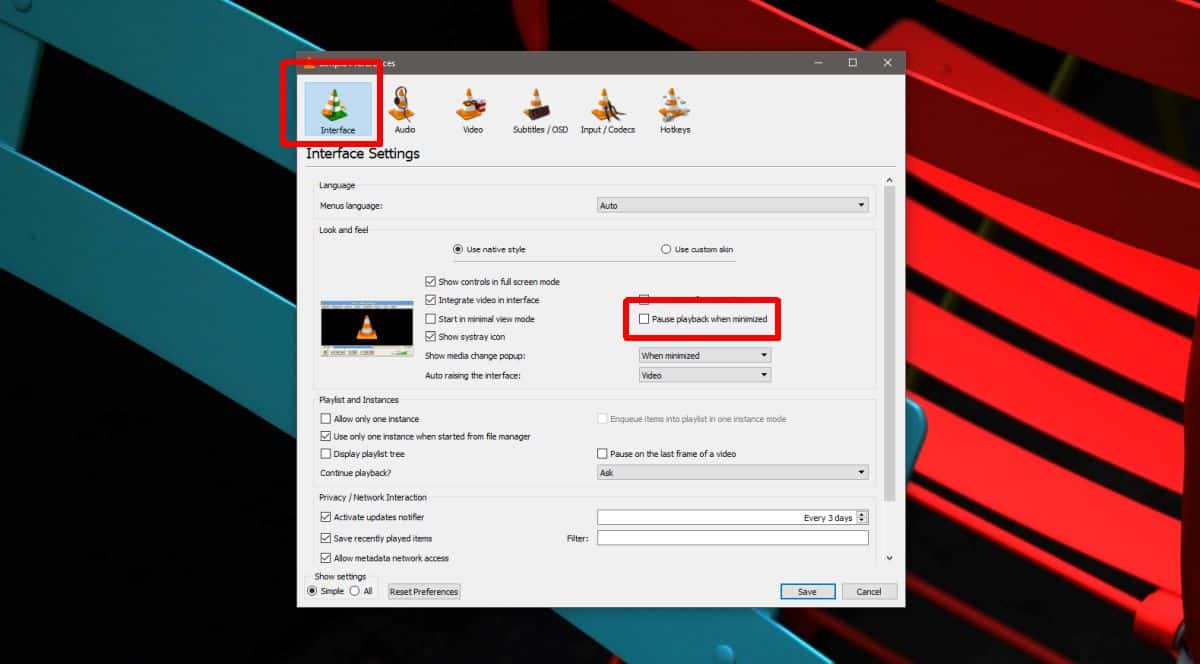Enable Allow only one instance
The height and width of the screenshot is (664, 1200).
369,419
